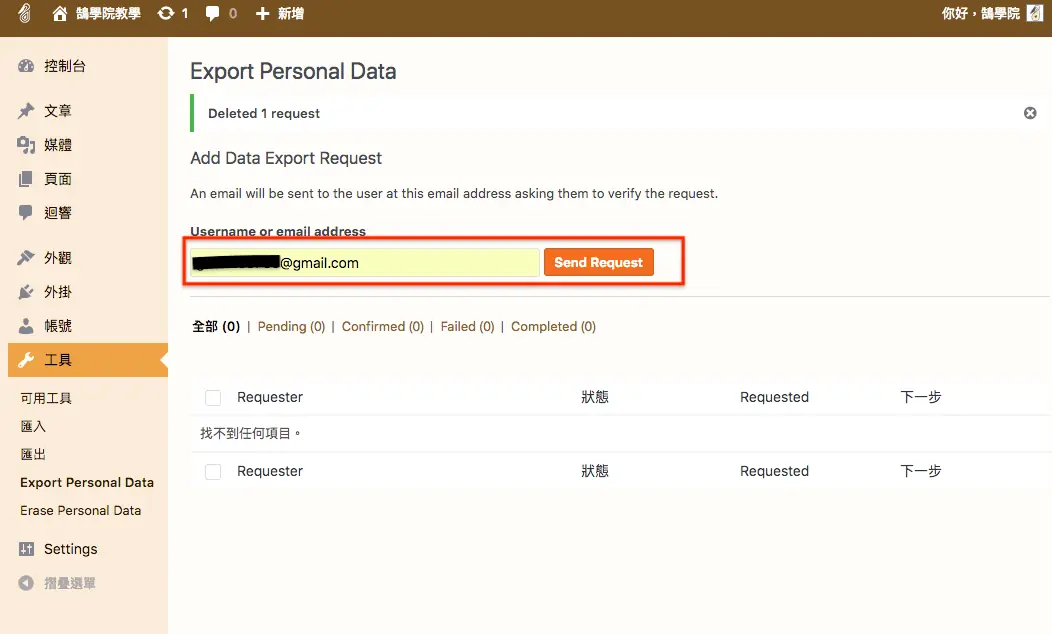
Task: Open the comments bubble icon in admin bar
Action: 212,13
